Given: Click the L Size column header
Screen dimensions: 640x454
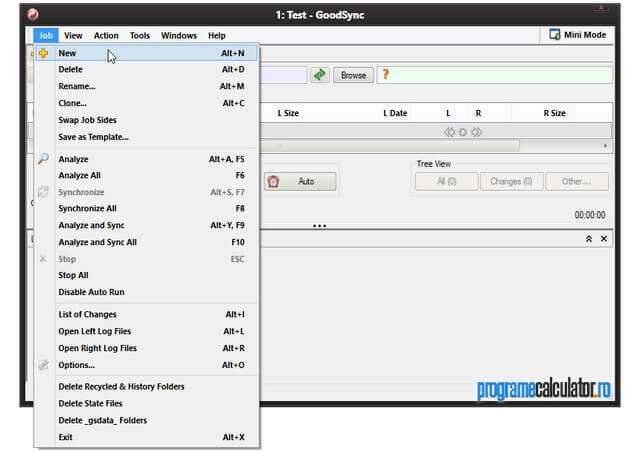Looking at the screenshot, I should [x=288, y=113].
